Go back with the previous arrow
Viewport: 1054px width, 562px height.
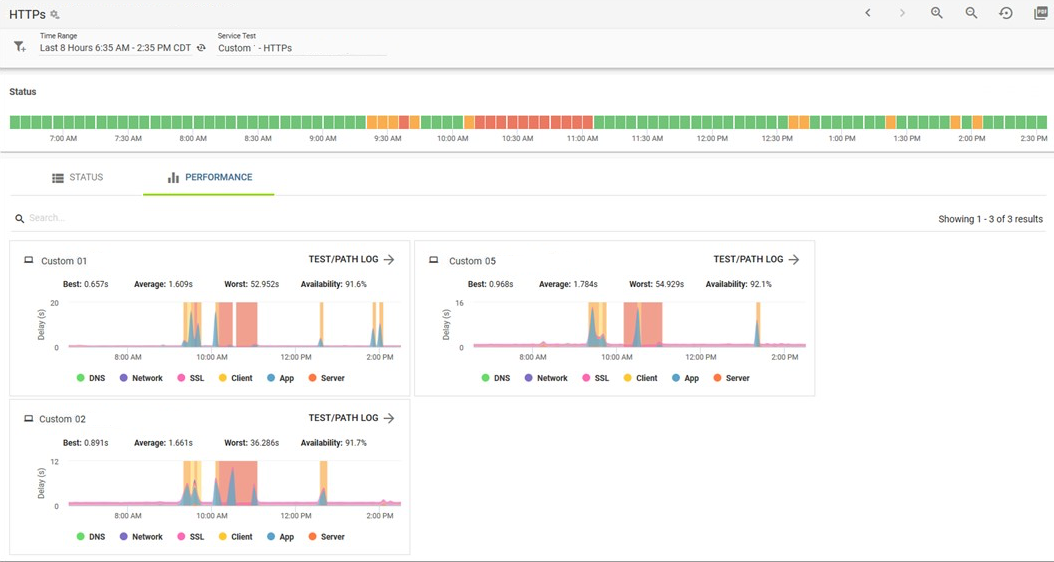868,13
